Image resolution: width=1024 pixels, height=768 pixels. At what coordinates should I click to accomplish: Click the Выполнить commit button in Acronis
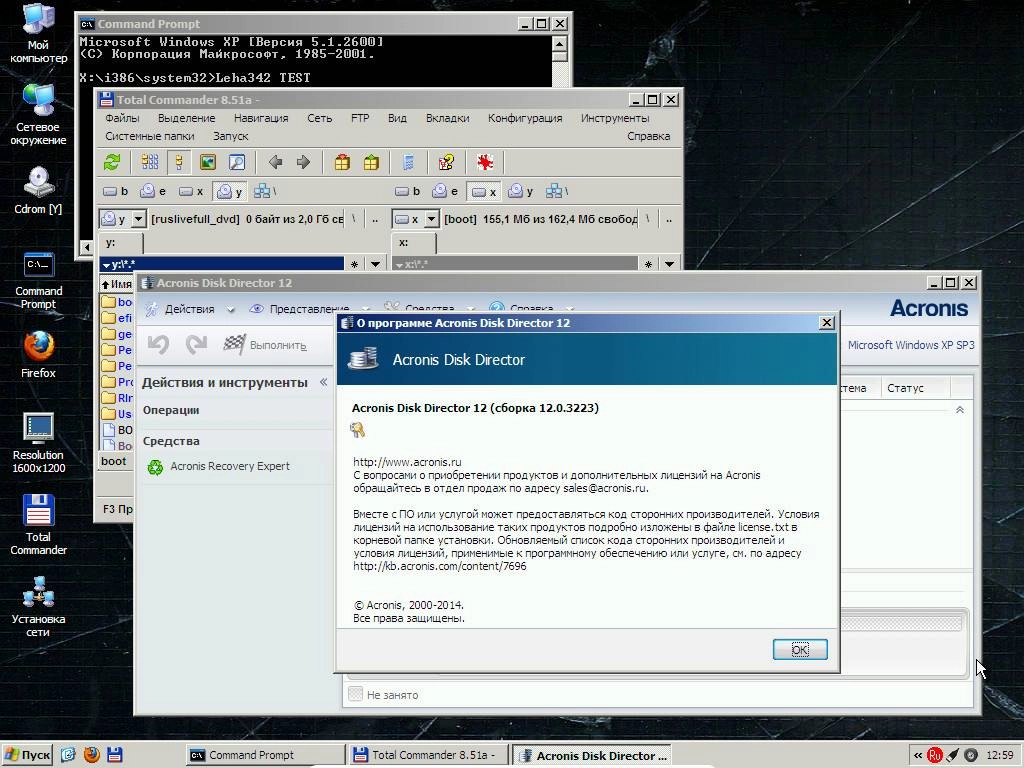click(x=264, y=345)
